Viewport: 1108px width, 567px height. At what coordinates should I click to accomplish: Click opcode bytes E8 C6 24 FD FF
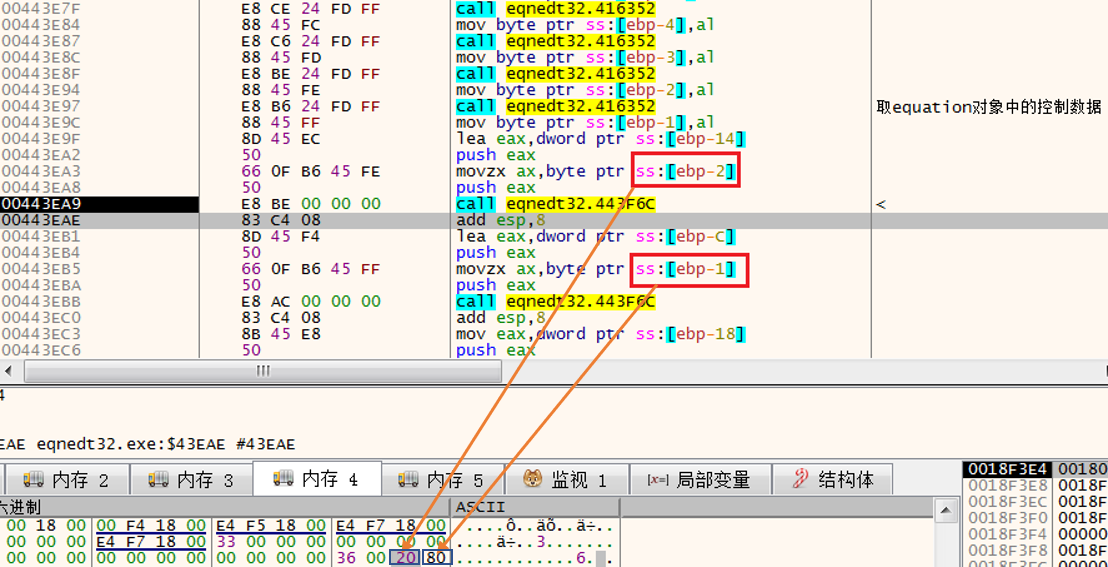tap(311, 41)
